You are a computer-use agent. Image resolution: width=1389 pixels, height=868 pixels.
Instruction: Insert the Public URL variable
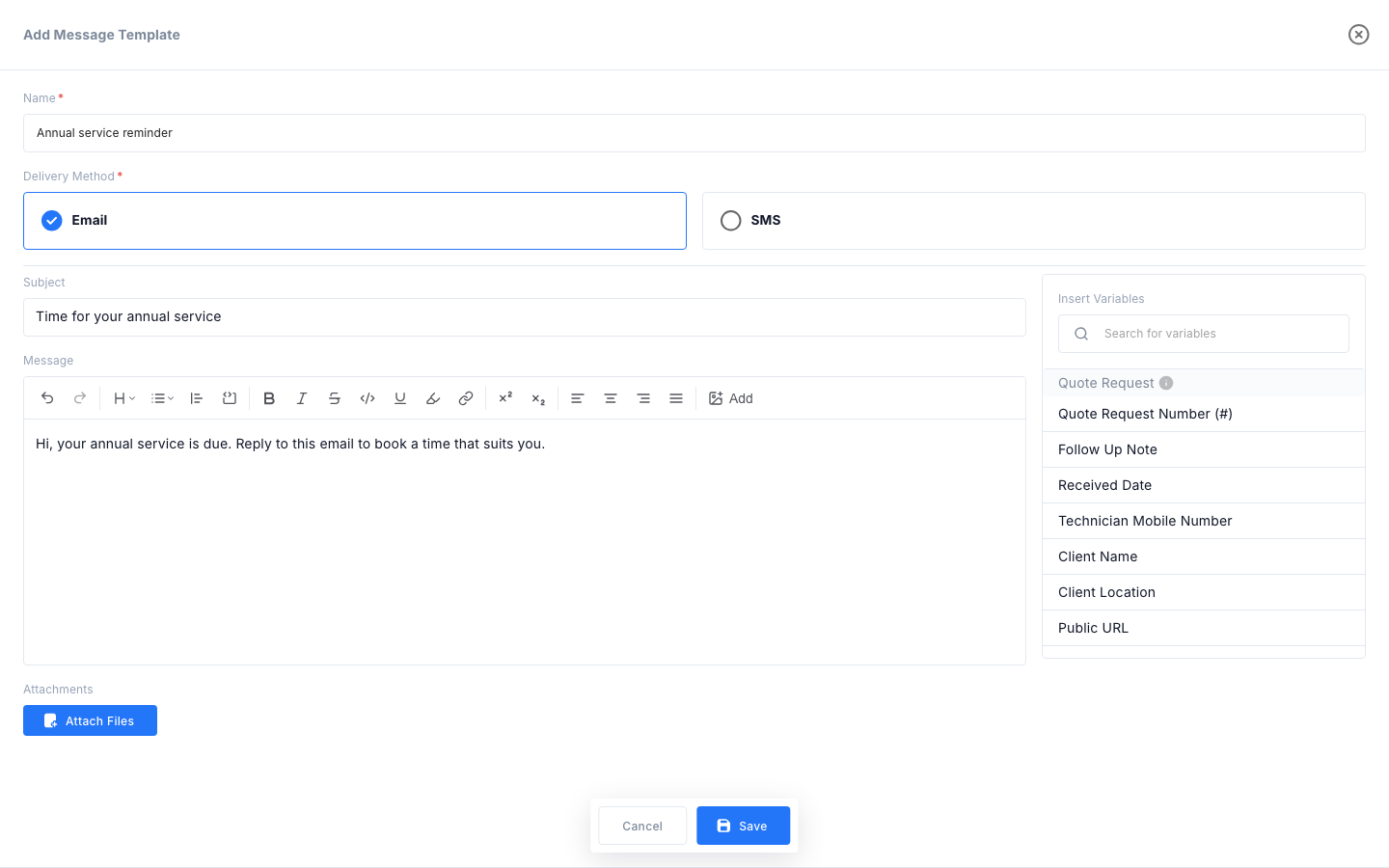(x=1204, y=628)
